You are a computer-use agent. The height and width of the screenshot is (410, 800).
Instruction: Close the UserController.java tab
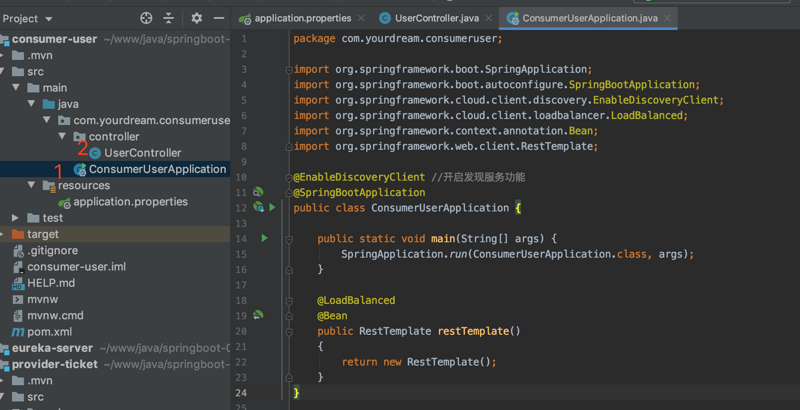(x=488, y=18)
